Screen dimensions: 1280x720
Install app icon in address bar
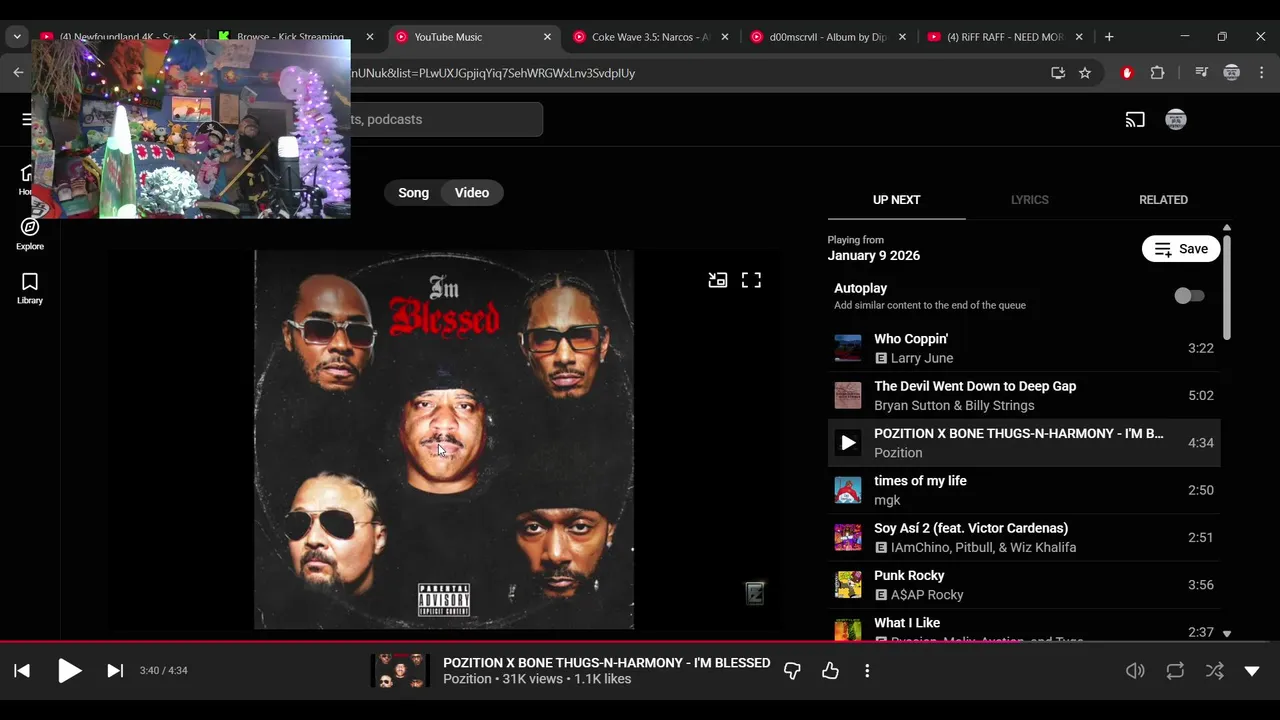(x=1058, y=73)
